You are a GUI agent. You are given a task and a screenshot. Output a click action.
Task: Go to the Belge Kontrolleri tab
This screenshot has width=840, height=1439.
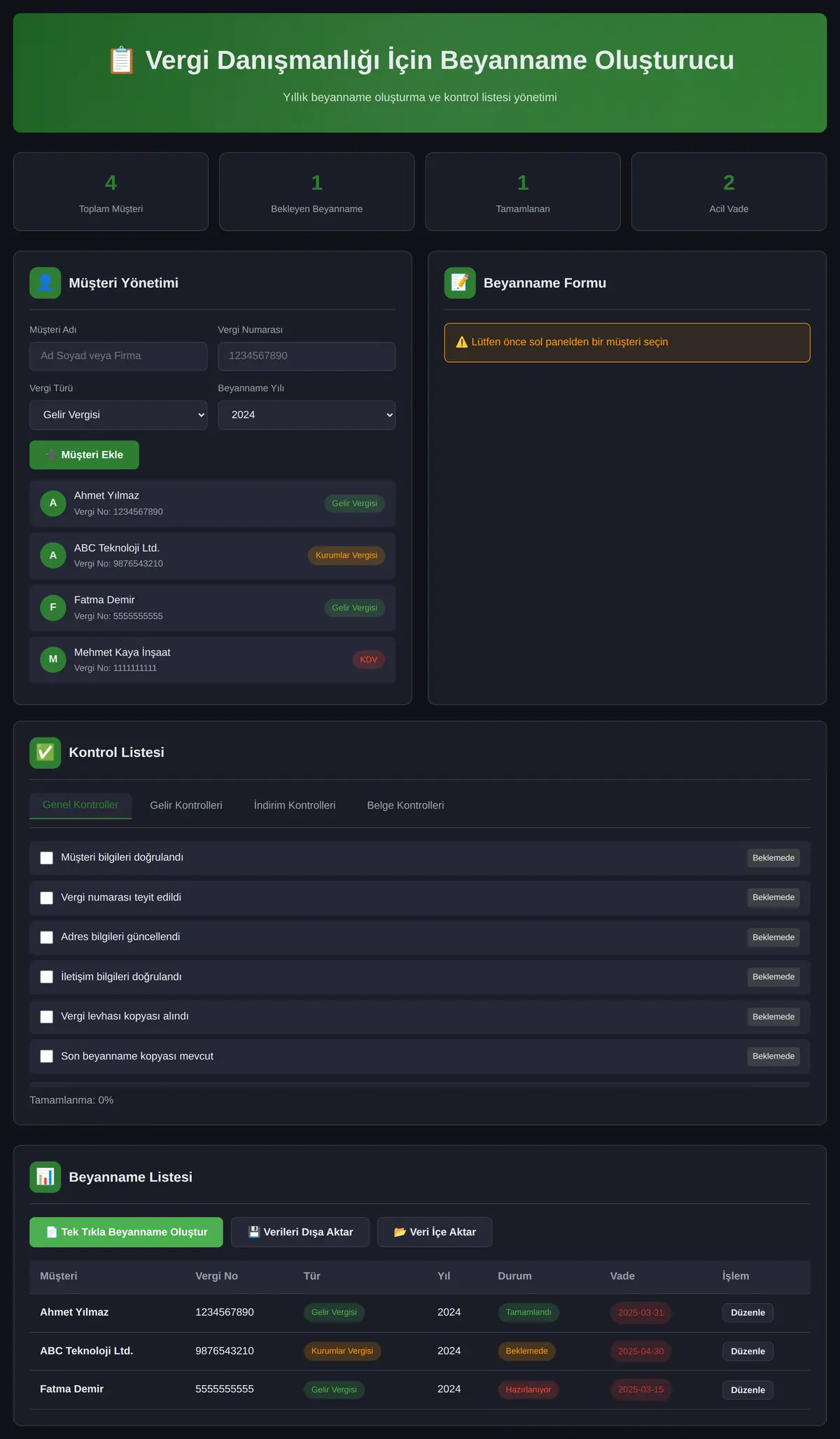[405, 805]
